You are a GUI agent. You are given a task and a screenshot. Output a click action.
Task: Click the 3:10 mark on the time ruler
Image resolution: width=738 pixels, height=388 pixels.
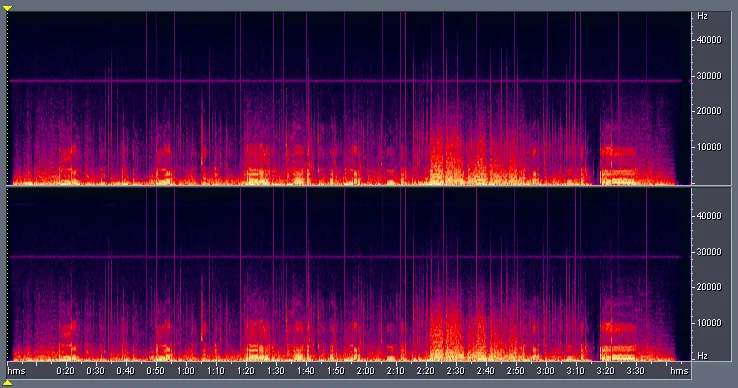[x=576, y=371]
